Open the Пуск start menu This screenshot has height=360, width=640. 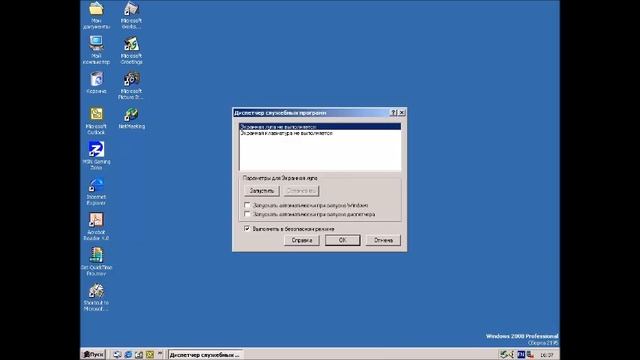(x=93, y=354)
